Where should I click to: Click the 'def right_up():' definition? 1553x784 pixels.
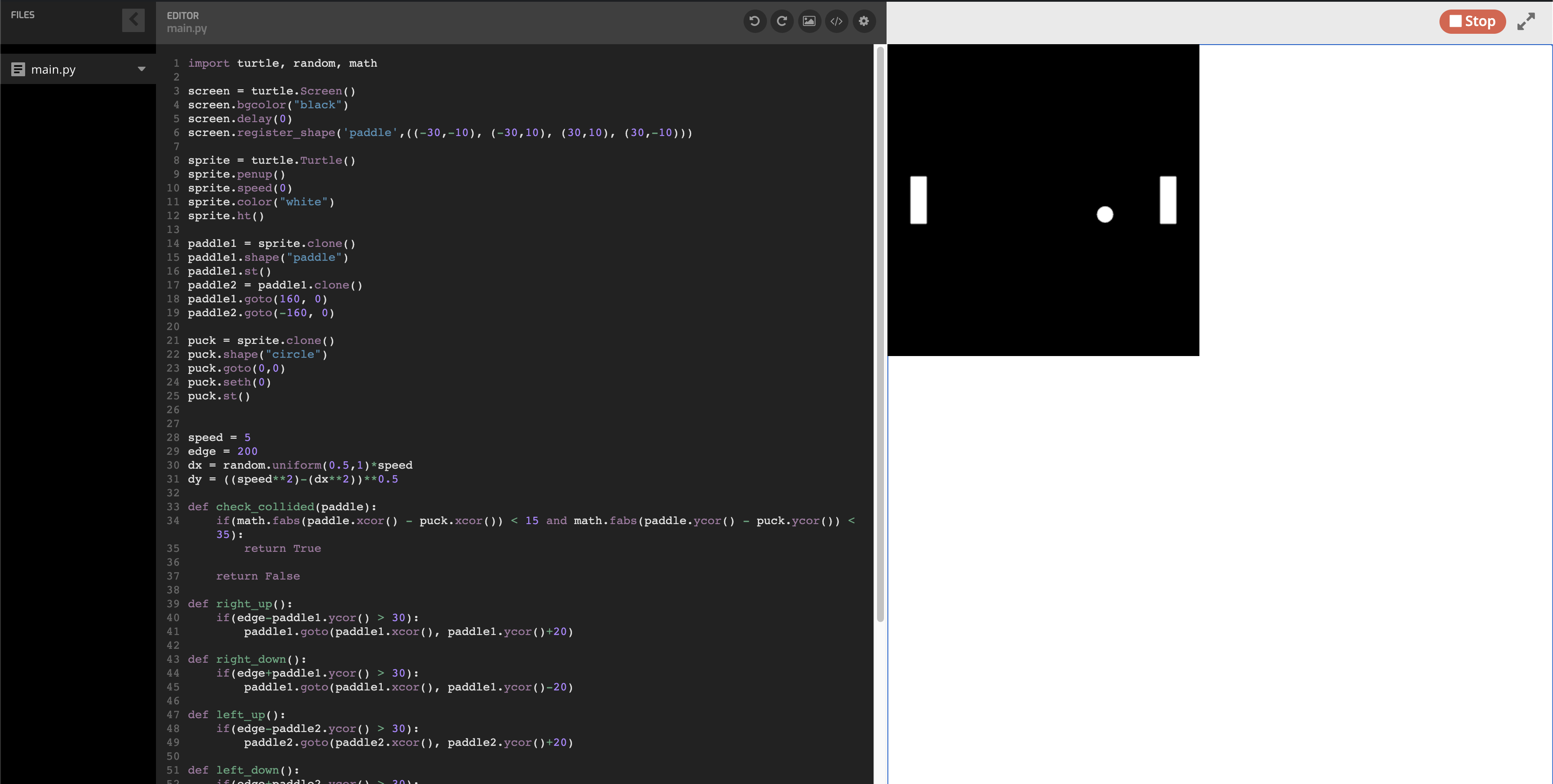pyautogui.click(x=240, y=604)
